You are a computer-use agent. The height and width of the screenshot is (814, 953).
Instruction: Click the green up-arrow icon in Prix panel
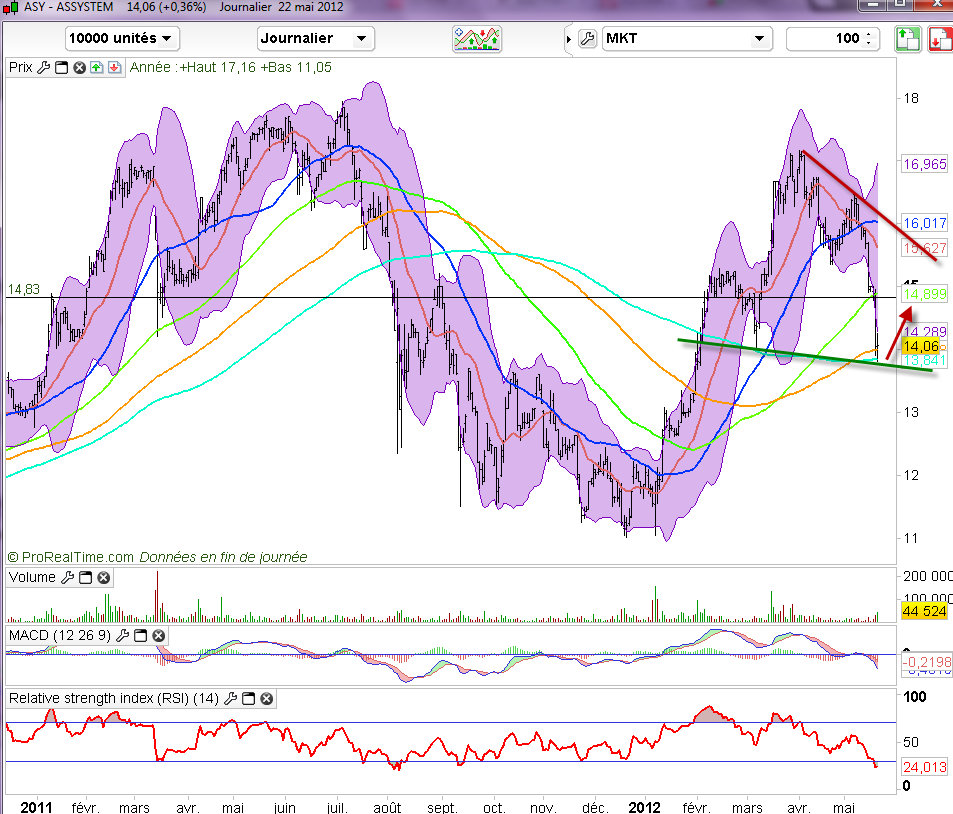point(96,68)
